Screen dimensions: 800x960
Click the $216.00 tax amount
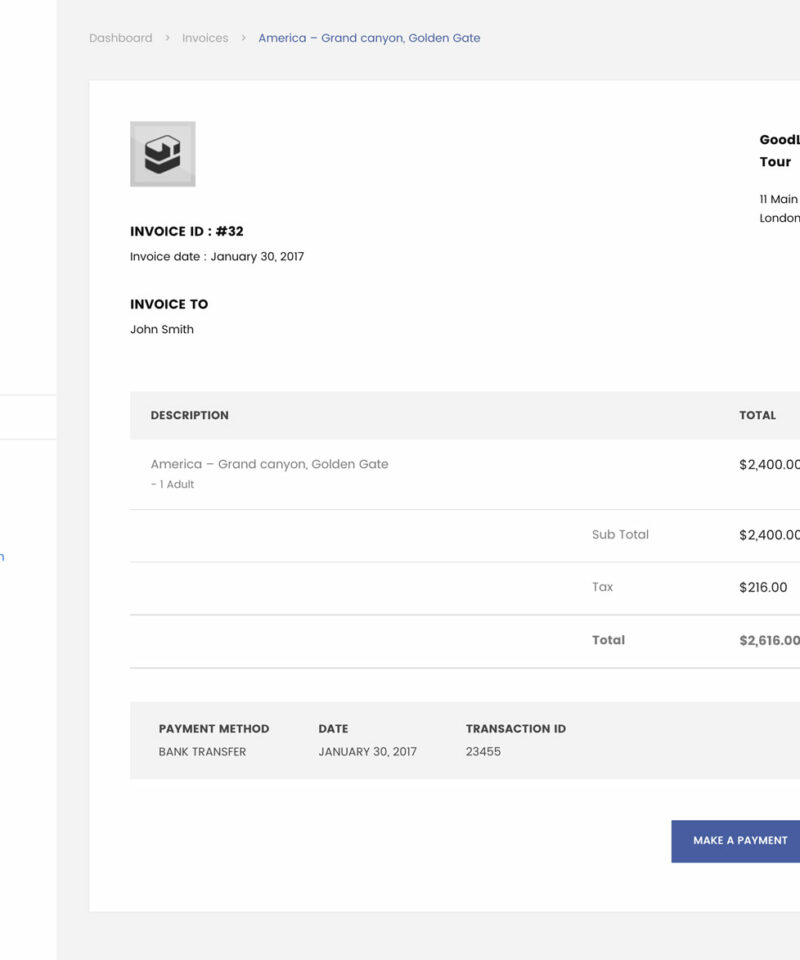point(763,588)
